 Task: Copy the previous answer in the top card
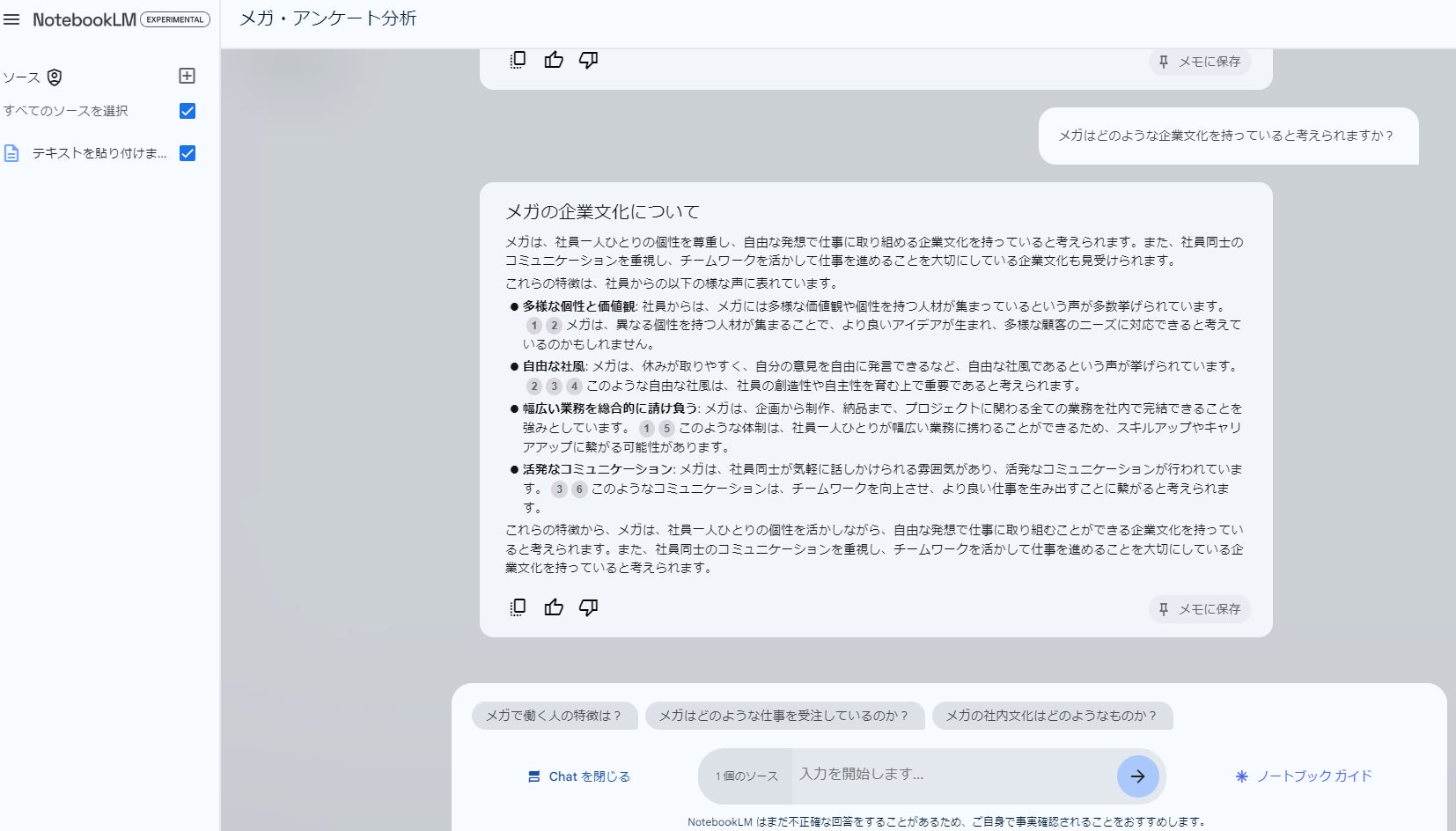(518, 60)
